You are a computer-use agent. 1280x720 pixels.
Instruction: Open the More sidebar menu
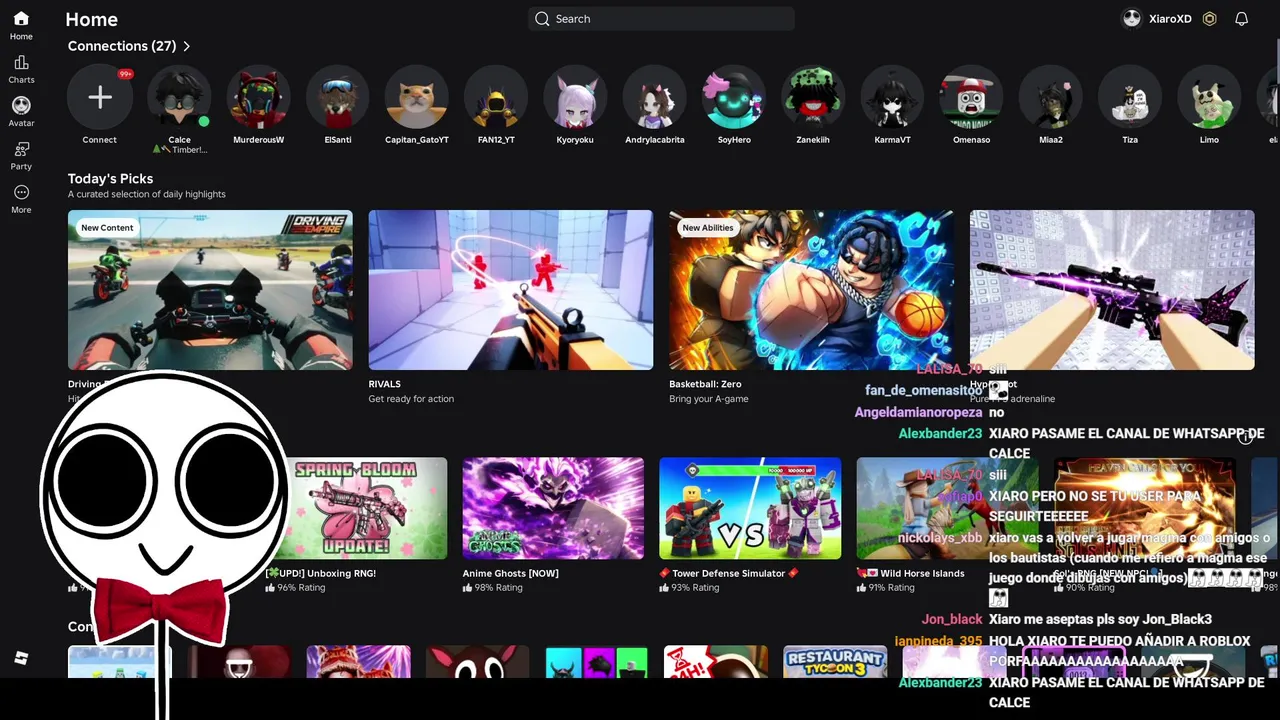click(x=21, y=192)
